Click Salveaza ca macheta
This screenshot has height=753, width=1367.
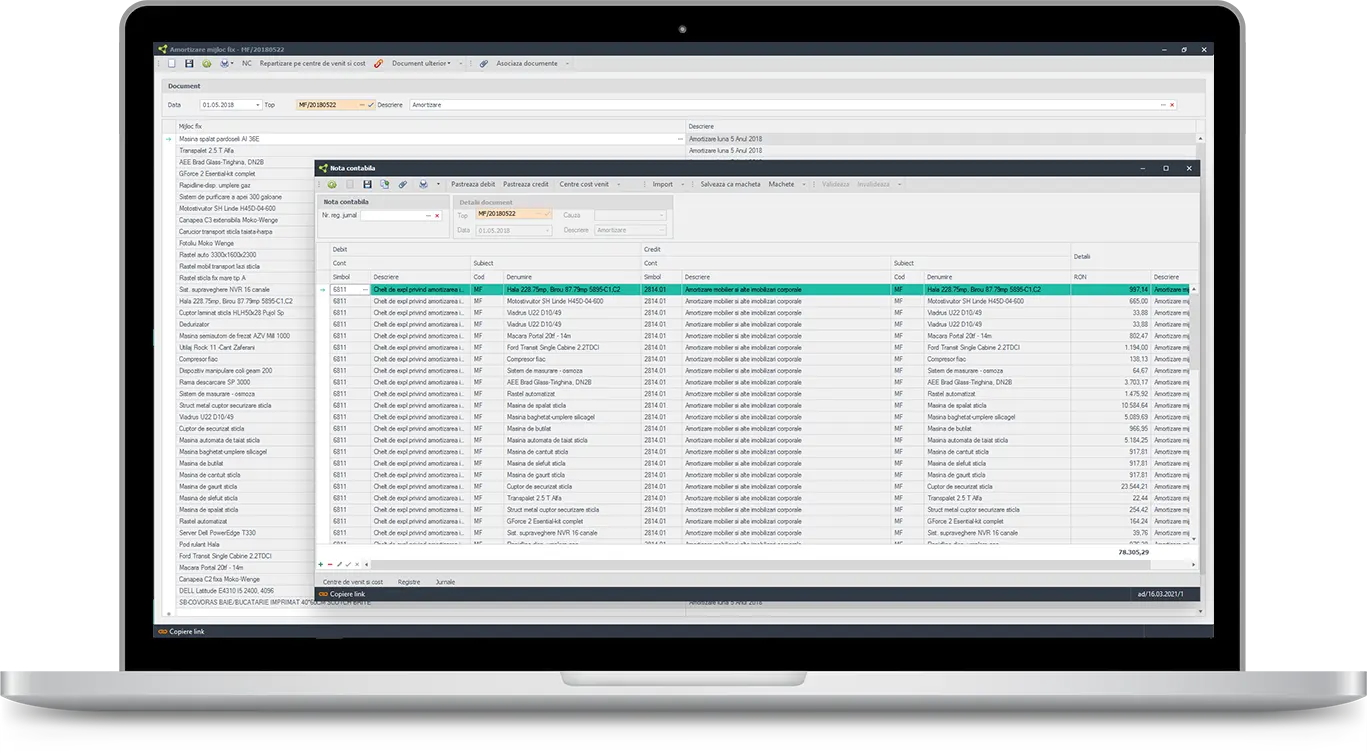pyautogui.click(x=730, y=184)
